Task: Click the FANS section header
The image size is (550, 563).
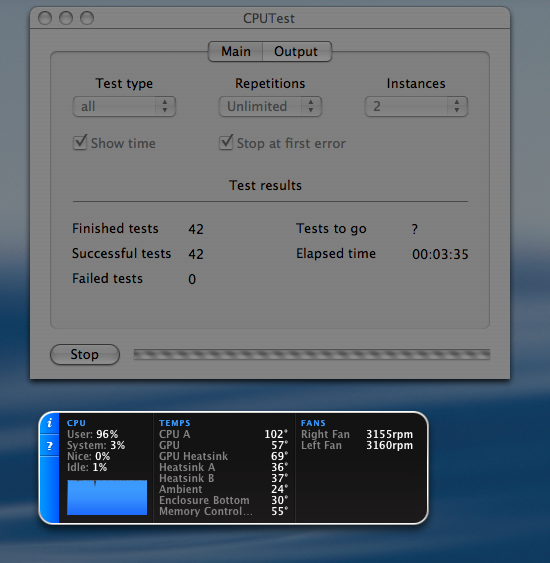Action: (x=313, y=423)
